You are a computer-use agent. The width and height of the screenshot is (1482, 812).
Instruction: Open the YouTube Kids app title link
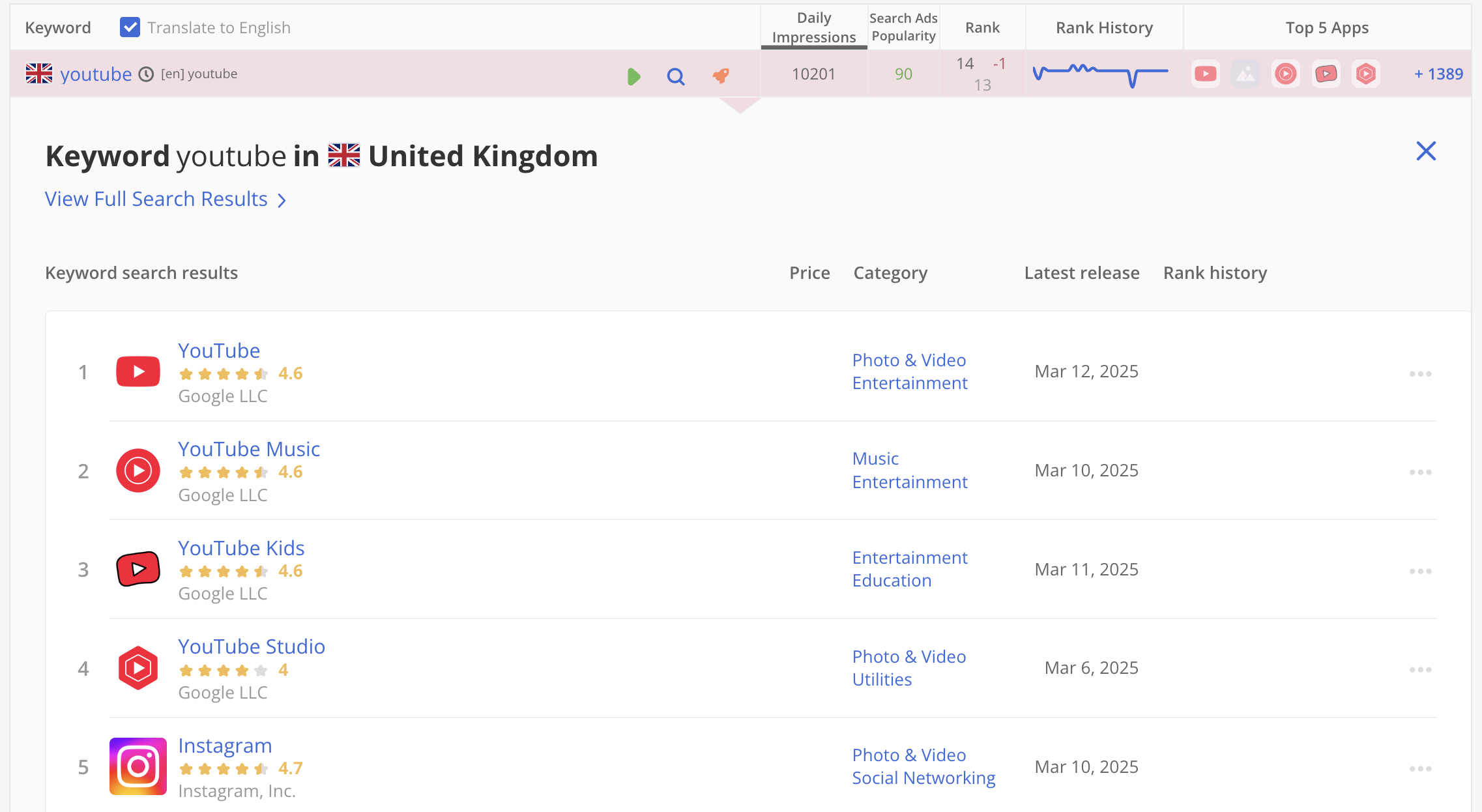(241, 548)
